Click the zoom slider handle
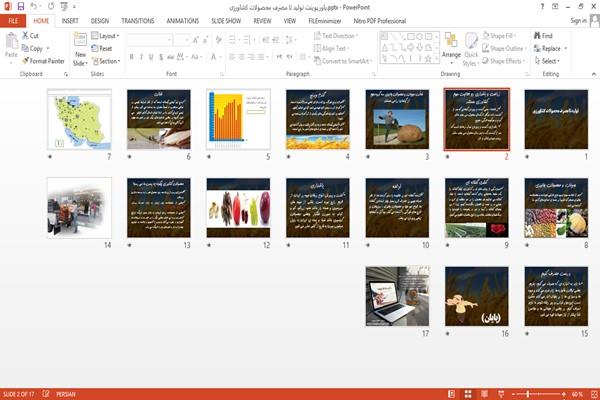 pos(528,394)
